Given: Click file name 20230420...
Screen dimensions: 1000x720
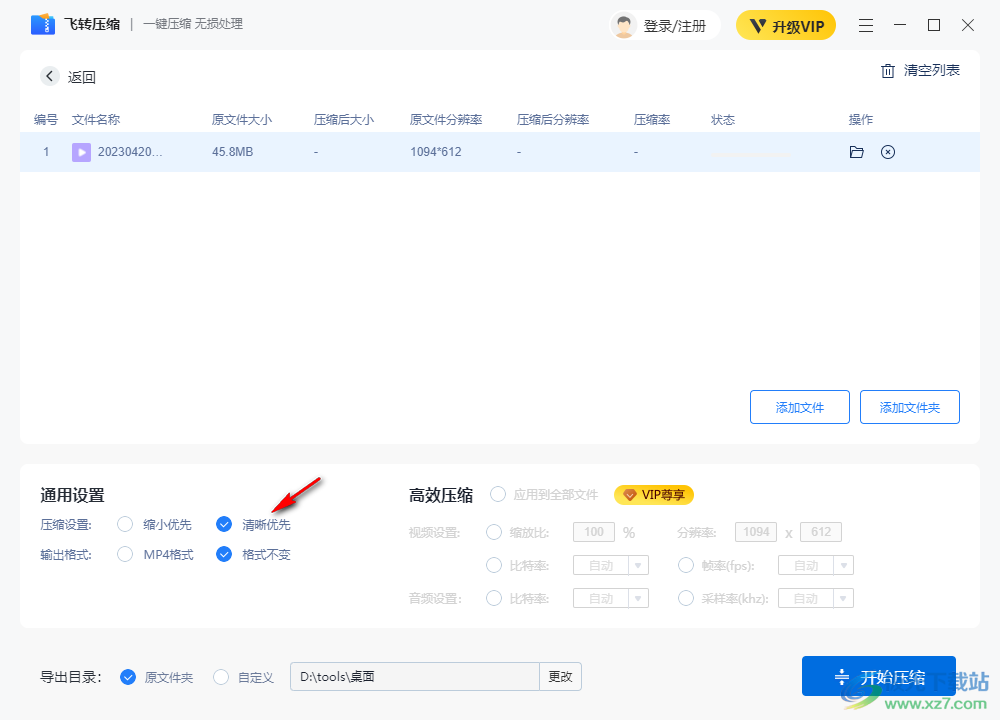Looking at the screenshot, I should [129, 152].
